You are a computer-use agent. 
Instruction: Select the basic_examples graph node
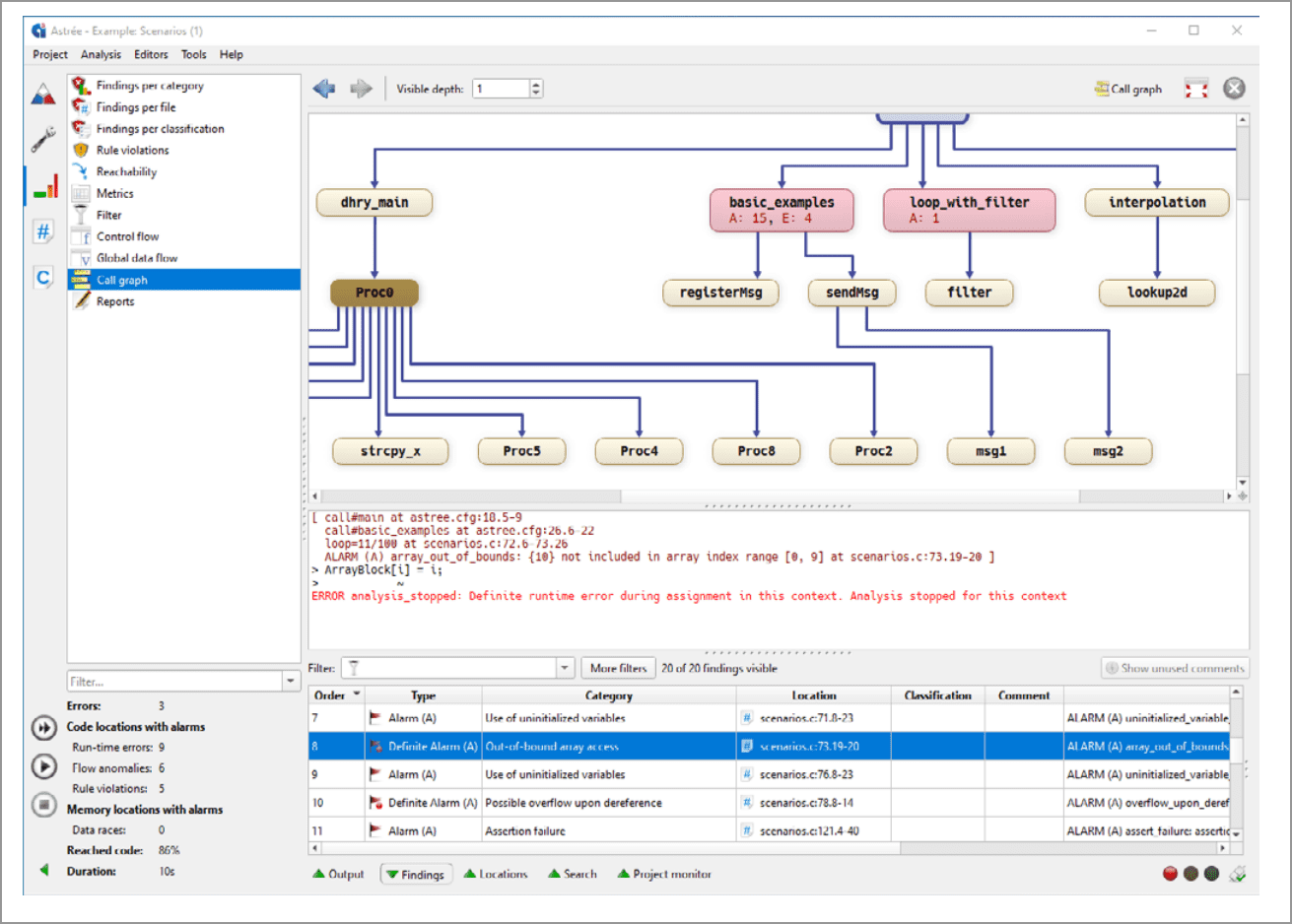pos(782,210)
